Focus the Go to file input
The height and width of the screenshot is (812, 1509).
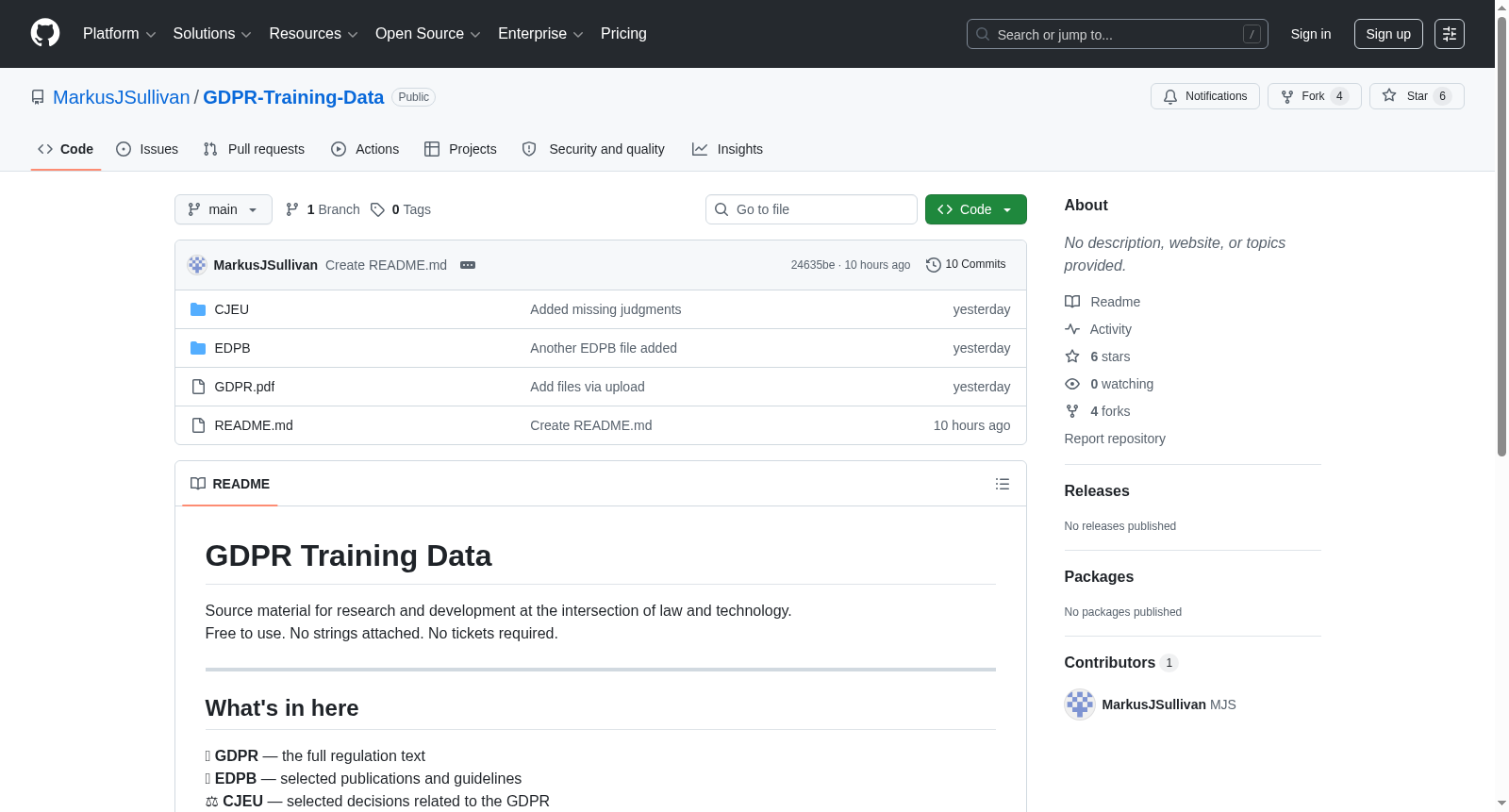tap(811, 209)
